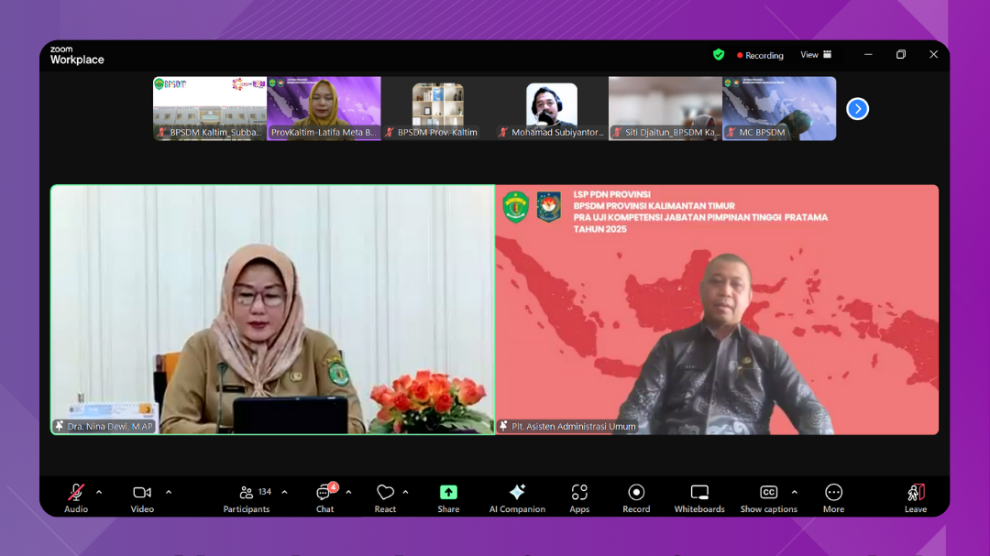Viewport: 990px width, 556px height.
Task: Click muted mic icon on Siti Djaitun
Action: click(617, 133)
